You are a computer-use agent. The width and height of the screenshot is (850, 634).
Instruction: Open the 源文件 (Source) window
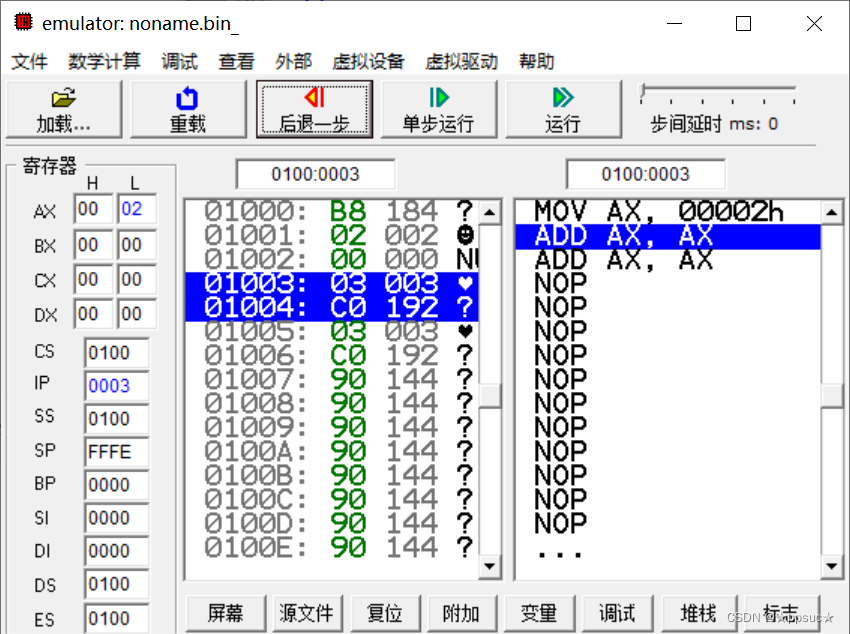pos(307,613)
